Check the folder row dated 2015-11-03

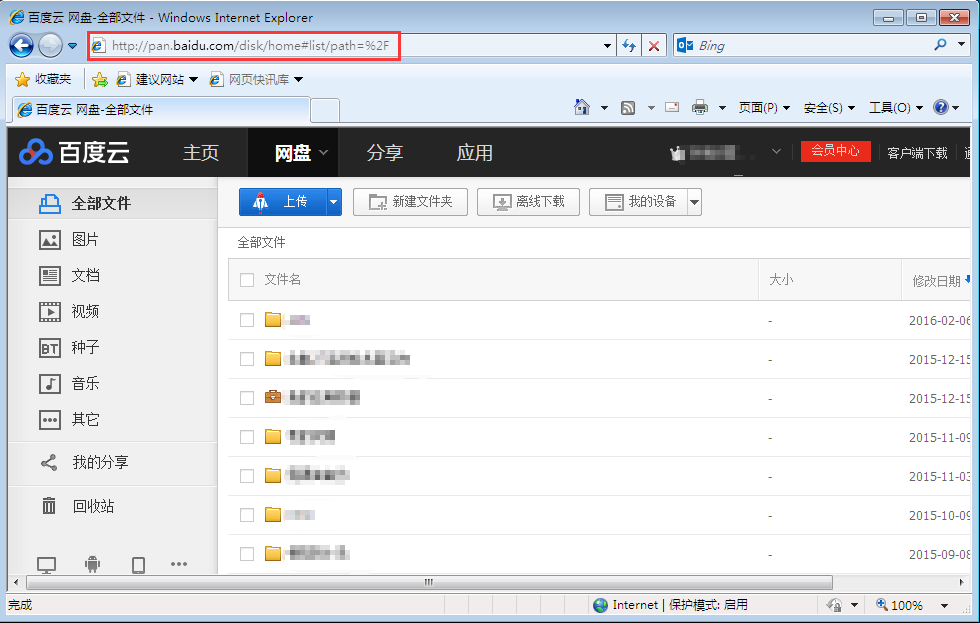[x=247, y=476]
